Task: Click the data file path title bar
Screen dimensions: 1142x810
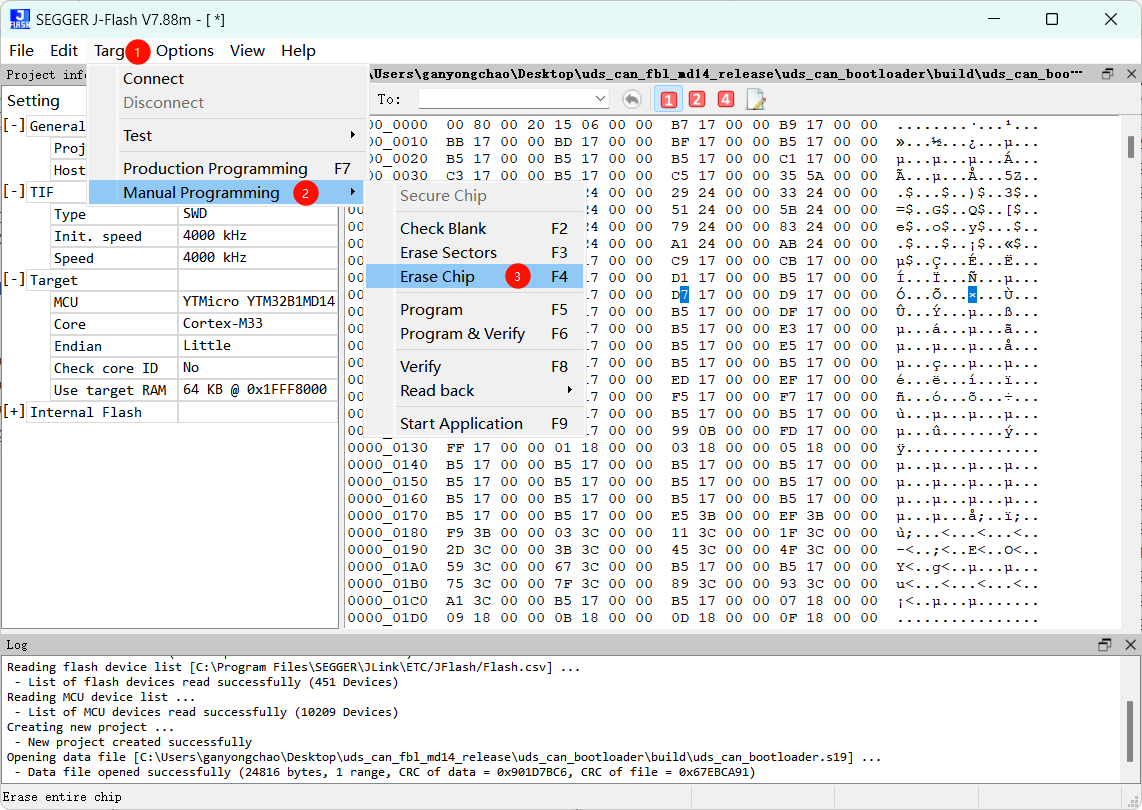Action: pos(725,74)
